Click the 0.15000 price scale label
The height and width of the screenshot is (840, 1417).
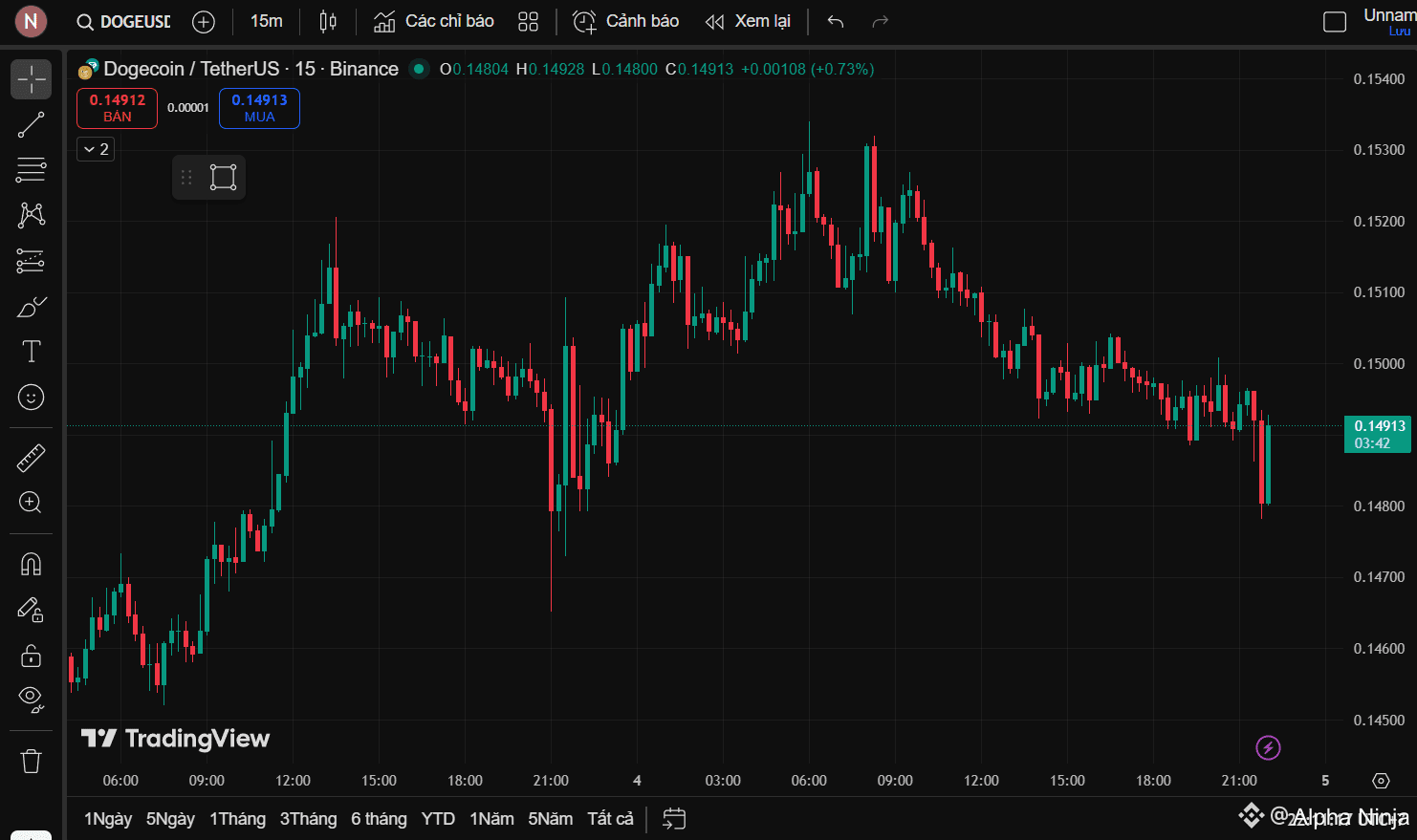[x=1379, y=364]
